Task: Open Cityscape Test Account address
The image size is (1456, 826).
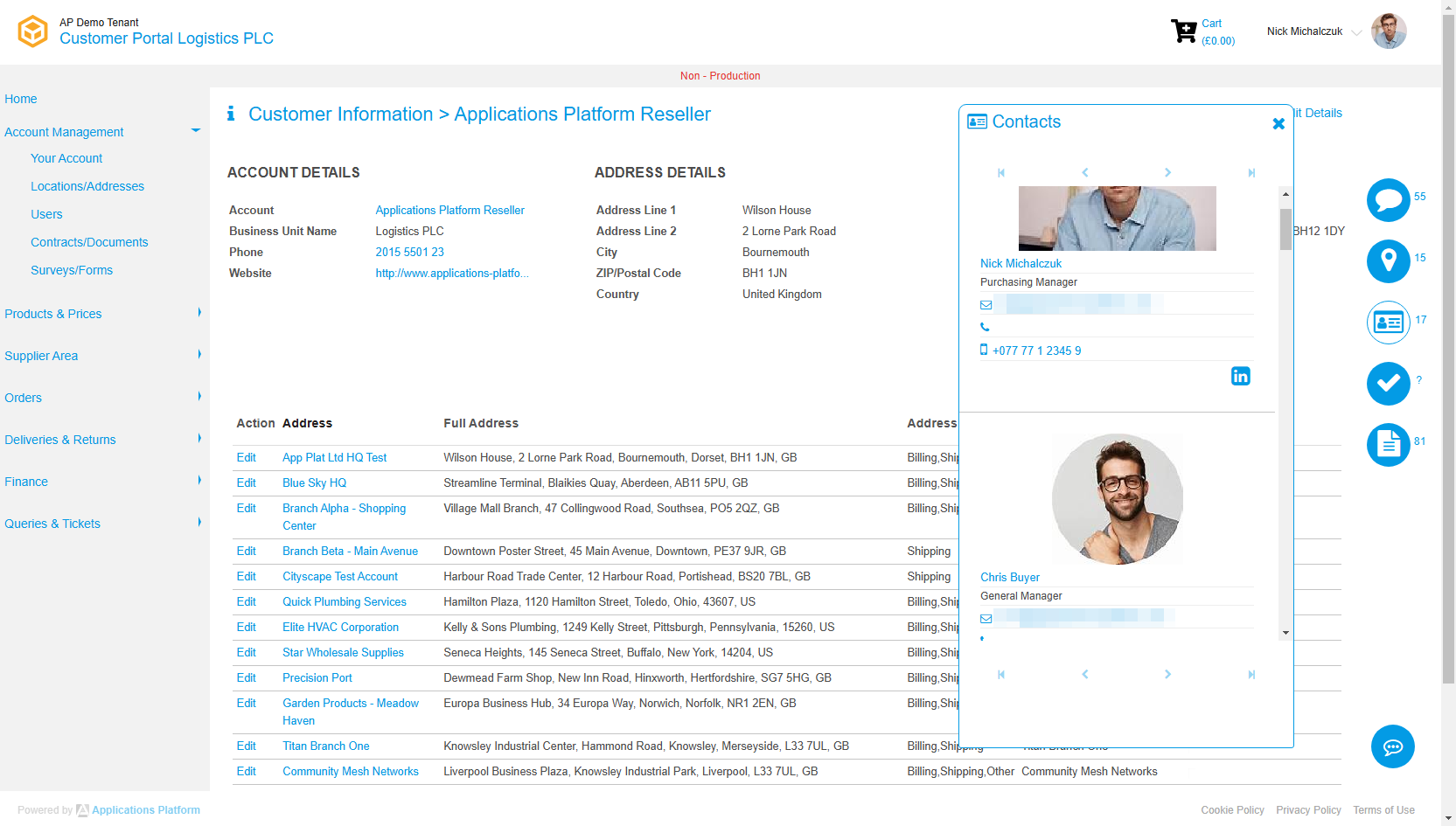Action: (x=340, y=577)
